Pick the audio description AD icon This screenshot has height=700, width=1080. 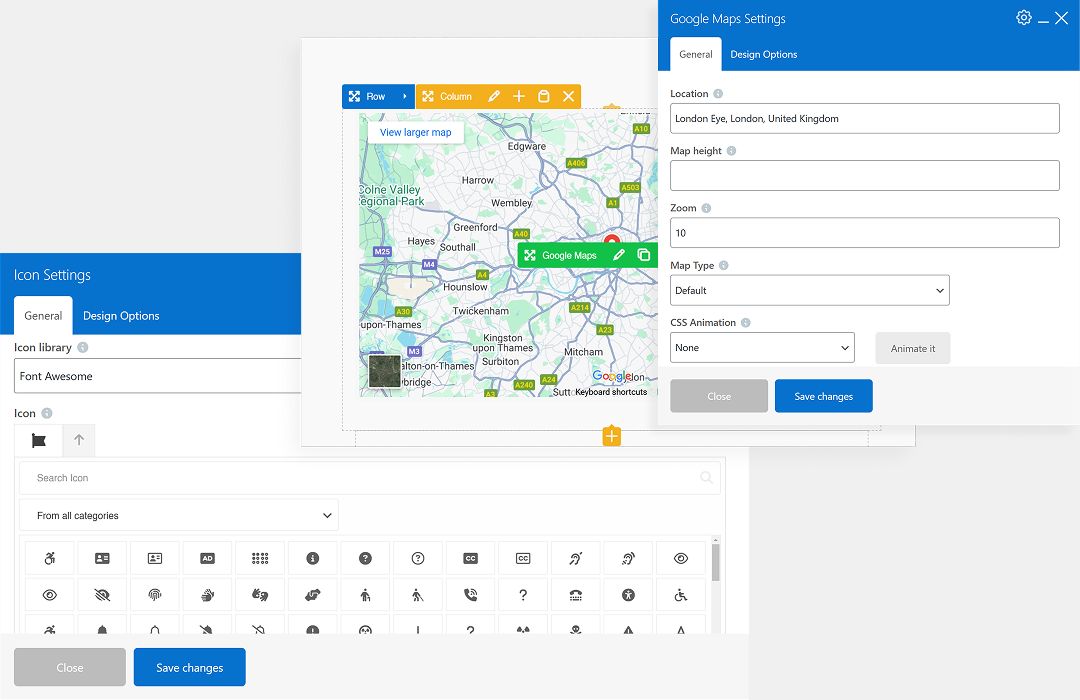pyautogui.click(x=208, y=558)
